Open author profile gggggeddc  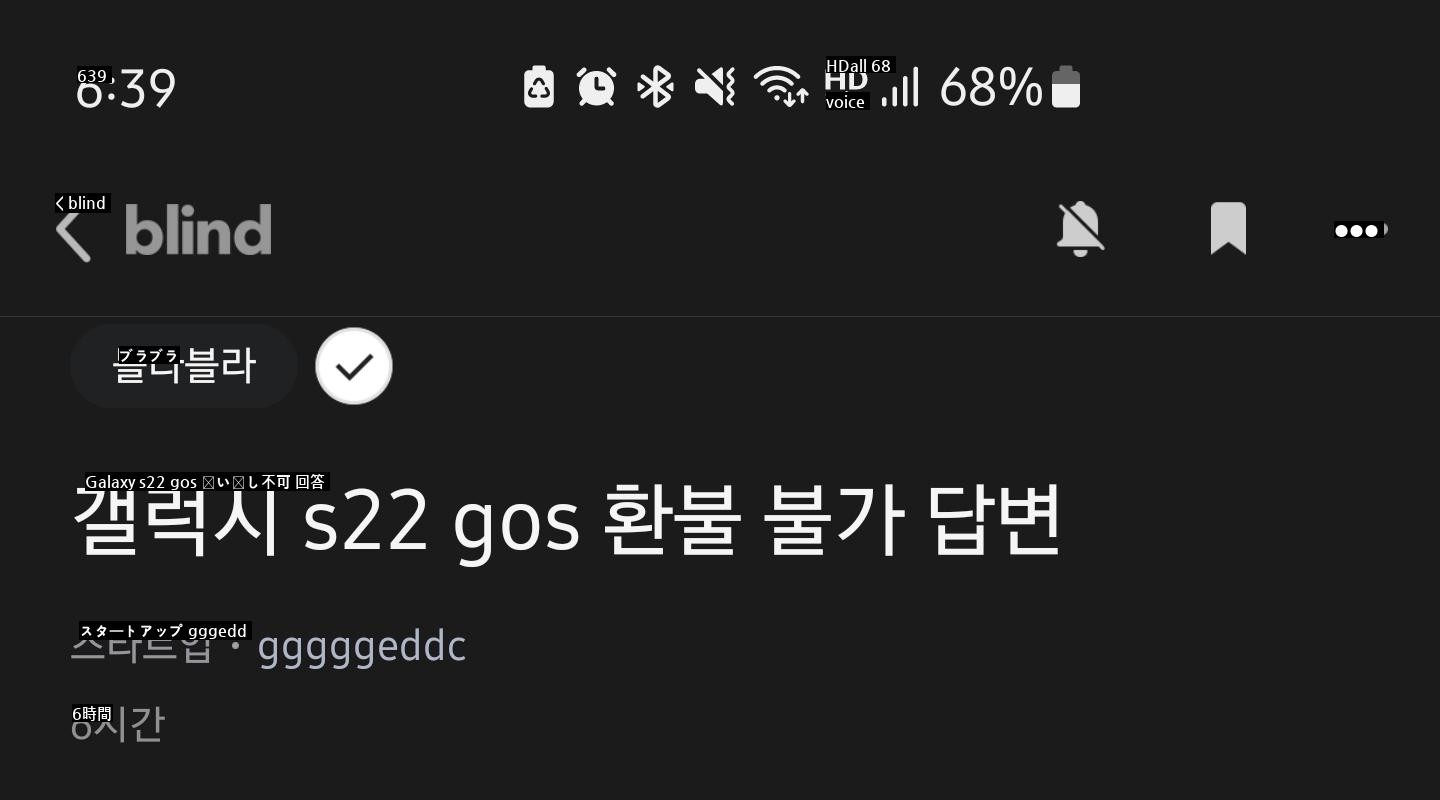click(x=362, y=647)
